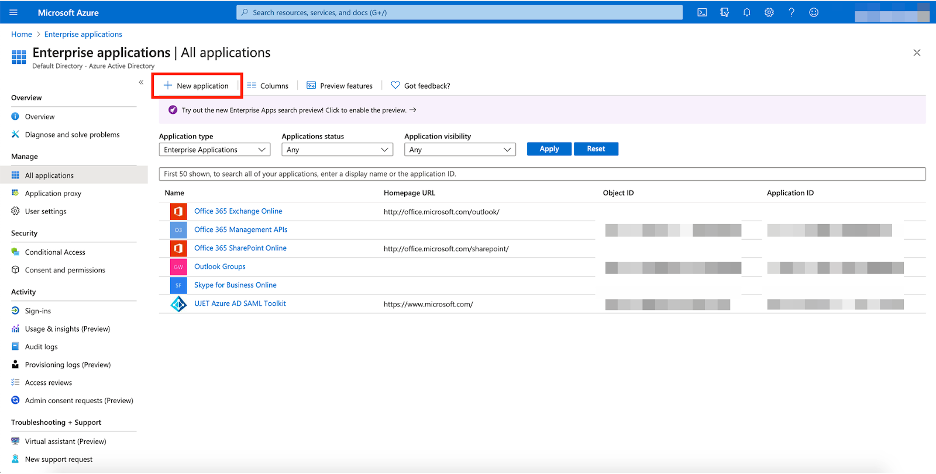The height and width of the screenshot is (474, 936).
Task: Click the application search filter field
Action: (x=542, y=174)
